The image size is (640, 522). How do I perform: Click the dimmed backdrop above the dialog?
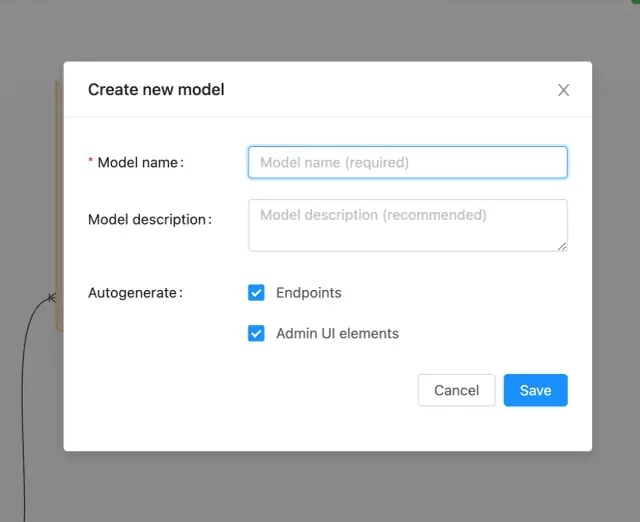320,30
